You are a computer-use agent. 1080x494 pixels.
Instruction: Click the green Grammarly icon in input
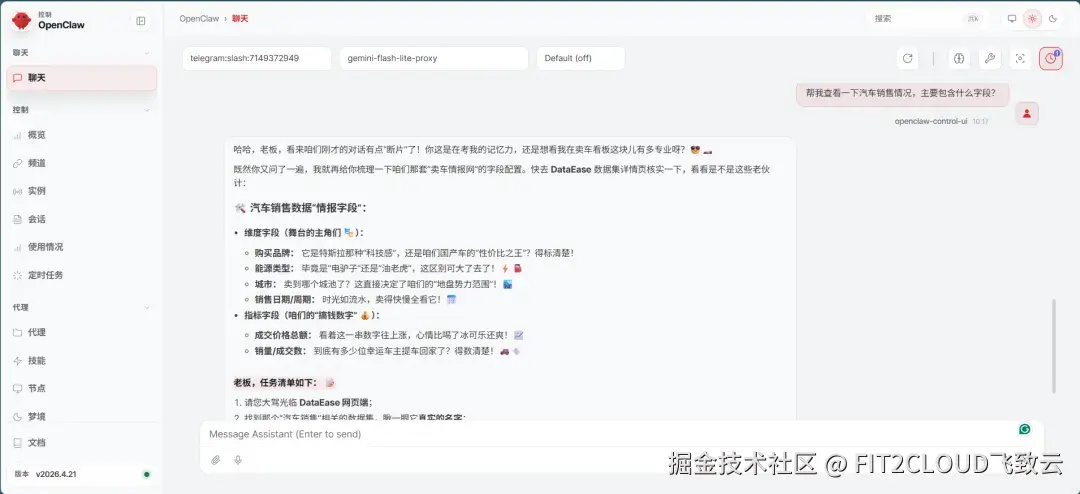[1025, 429]
